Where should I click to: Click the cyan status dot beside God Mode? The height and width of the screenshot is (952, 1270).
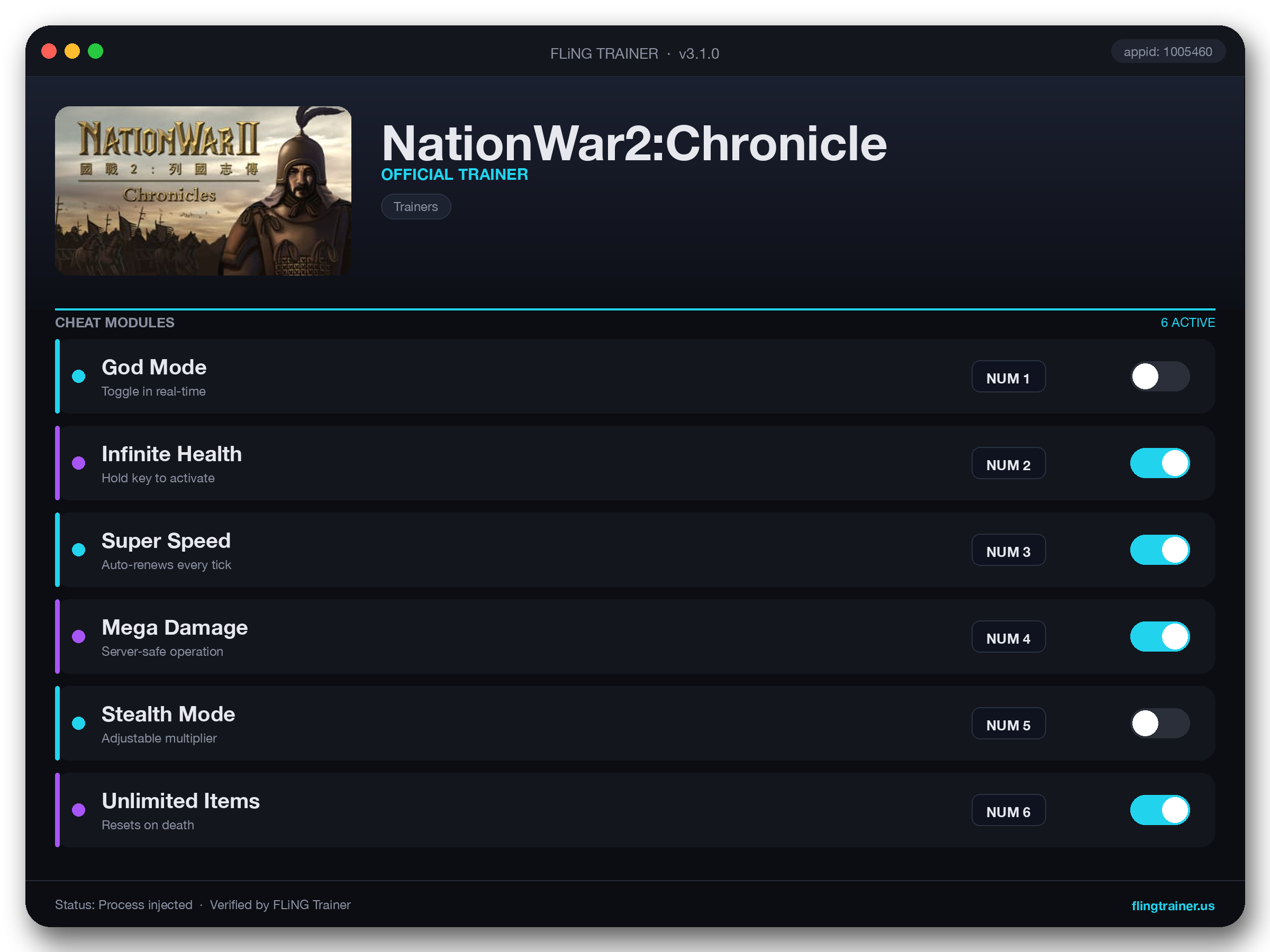pyautogui.click(x=79, y=377)
